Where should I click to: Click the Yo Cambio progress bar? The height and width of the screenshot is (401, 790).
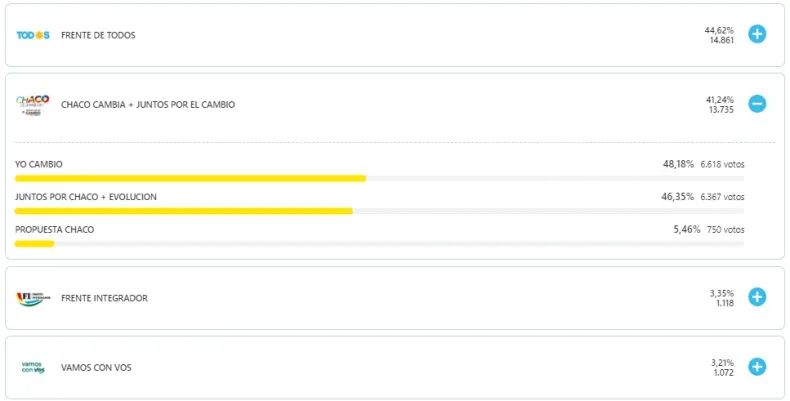point(190,178)
